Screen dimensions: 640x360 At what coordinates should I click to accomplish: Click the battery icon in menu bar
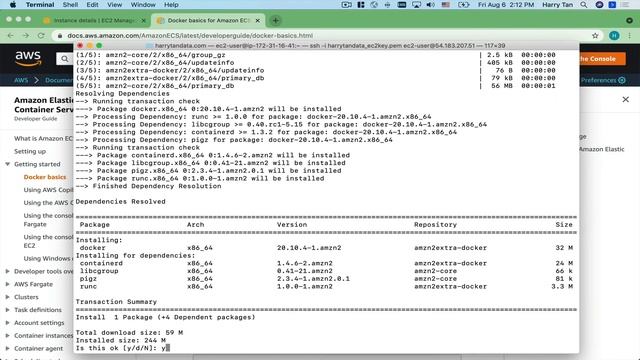(x=464, y=5)
